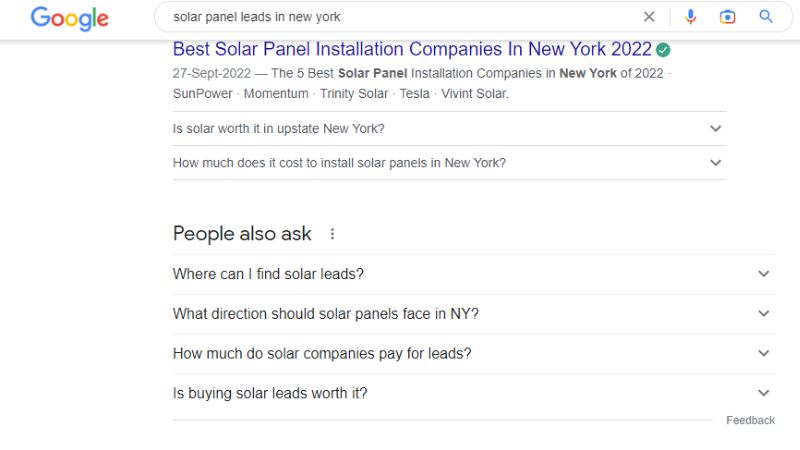This screenshot has height=450, width=800.
Task: Expand chevron for 'How much does it cost to install'
Action: (x=716, y=163)
